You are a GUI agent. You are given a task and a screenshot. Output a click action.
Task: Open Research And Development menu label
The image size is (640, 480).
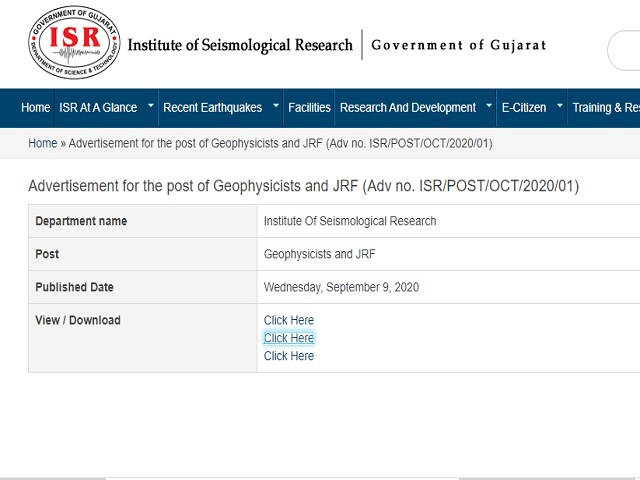(x=408, y=108)
